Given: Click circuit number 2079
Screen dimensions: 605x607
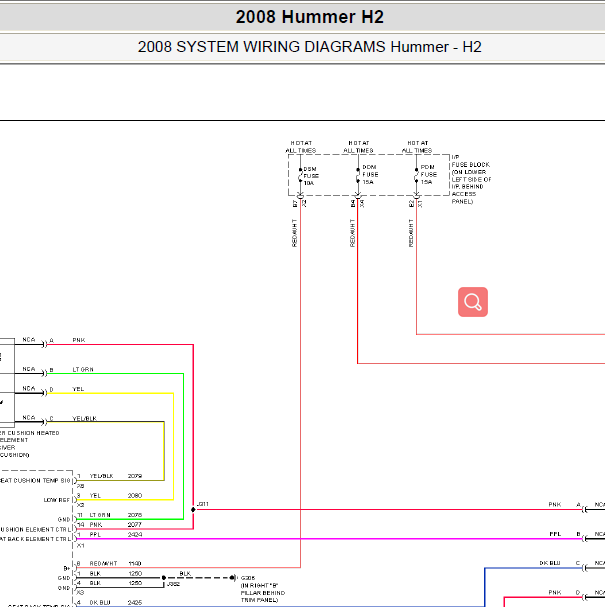Looking at the screenshot, I should click(135, 476).
